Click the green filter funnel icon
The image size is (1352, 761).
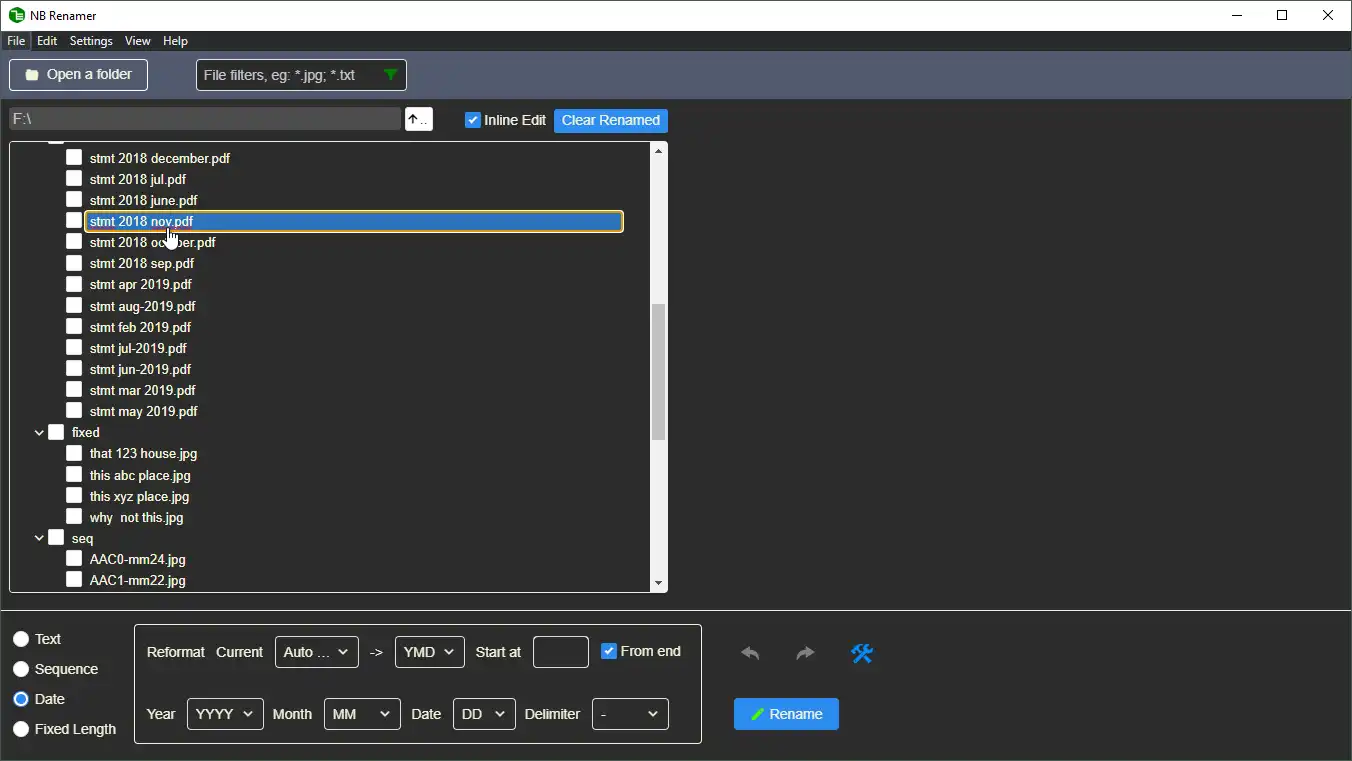(391, 75)
